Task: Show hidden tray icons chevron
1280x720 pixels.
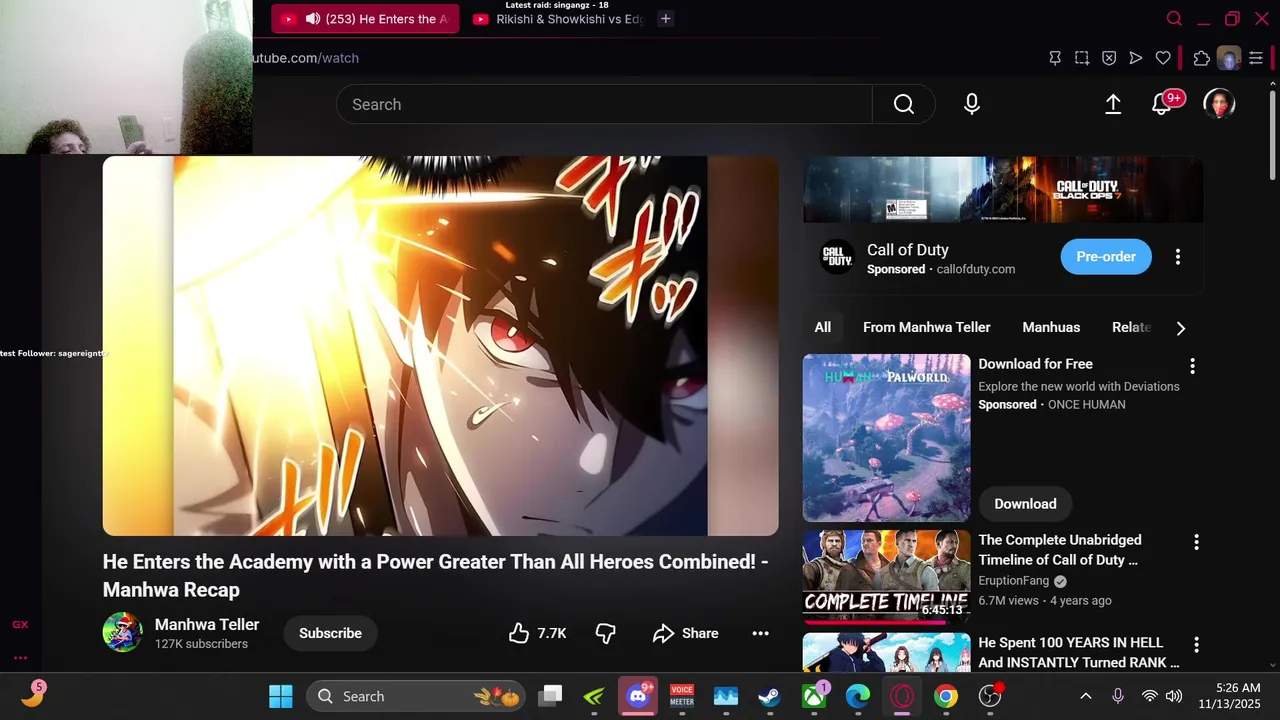Action: click(1086, 697)
